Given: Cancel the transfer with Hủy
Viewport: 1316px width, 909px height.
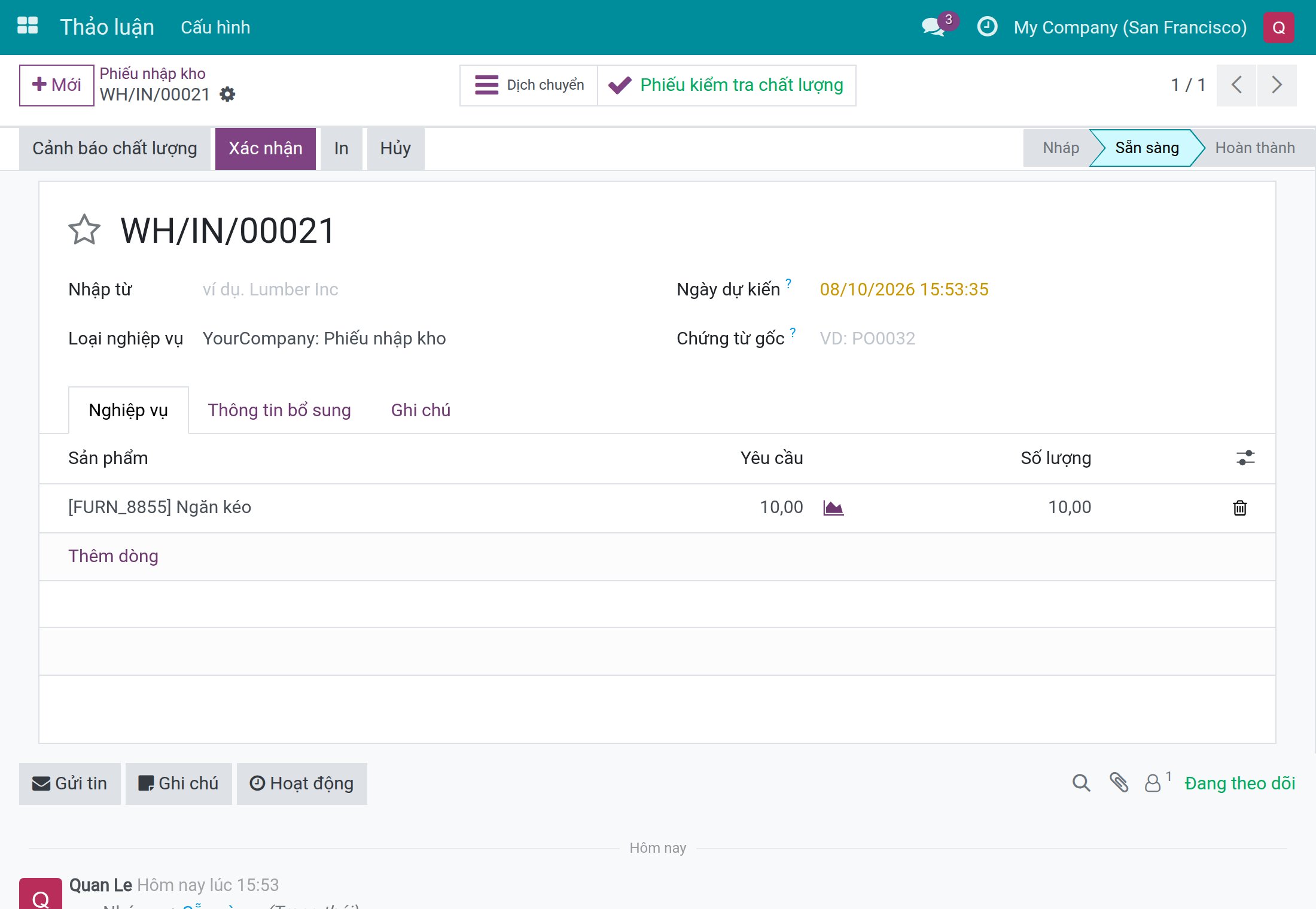Looking at the screenshot, I should click(395, 148).
